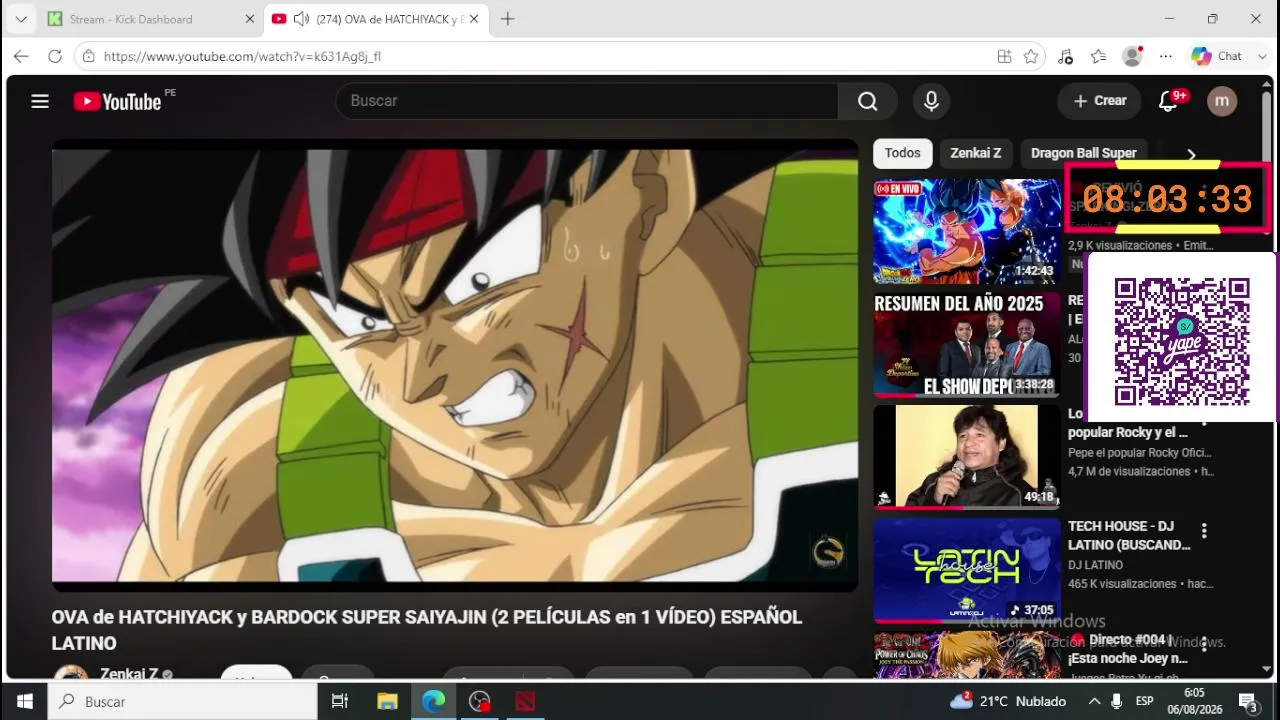Reload the page with the refresh icon
Screen dimensions: 1280x720
[x=55, y=56]
